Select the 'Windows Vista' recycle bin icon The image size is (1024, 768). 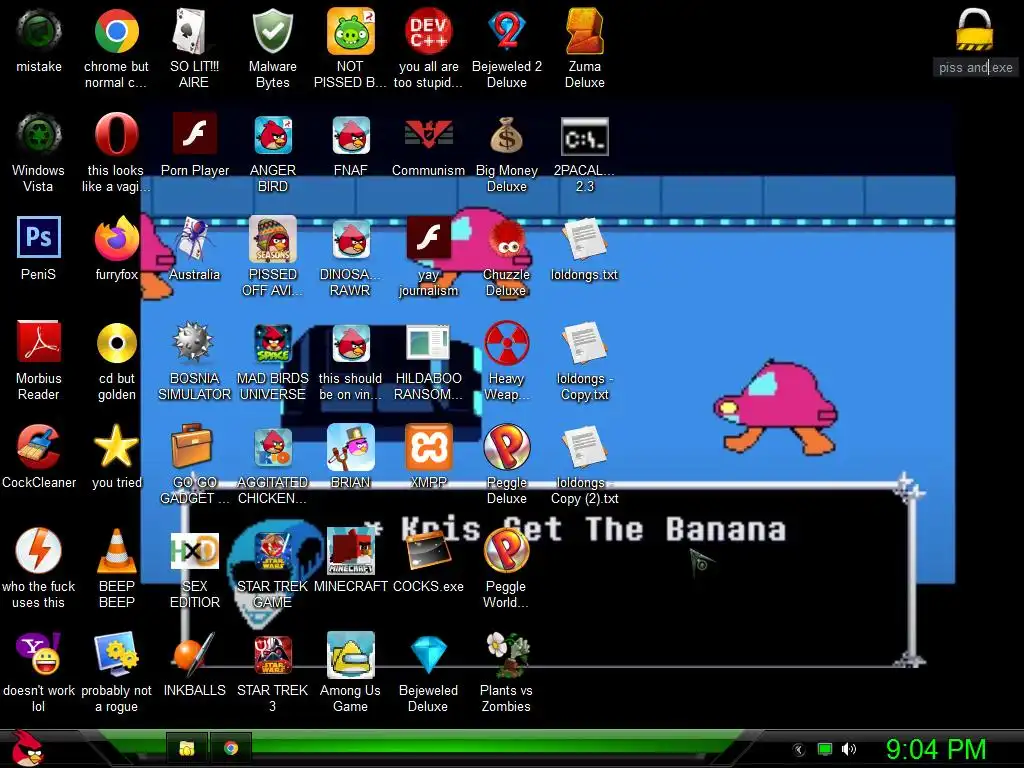[39, 135]
